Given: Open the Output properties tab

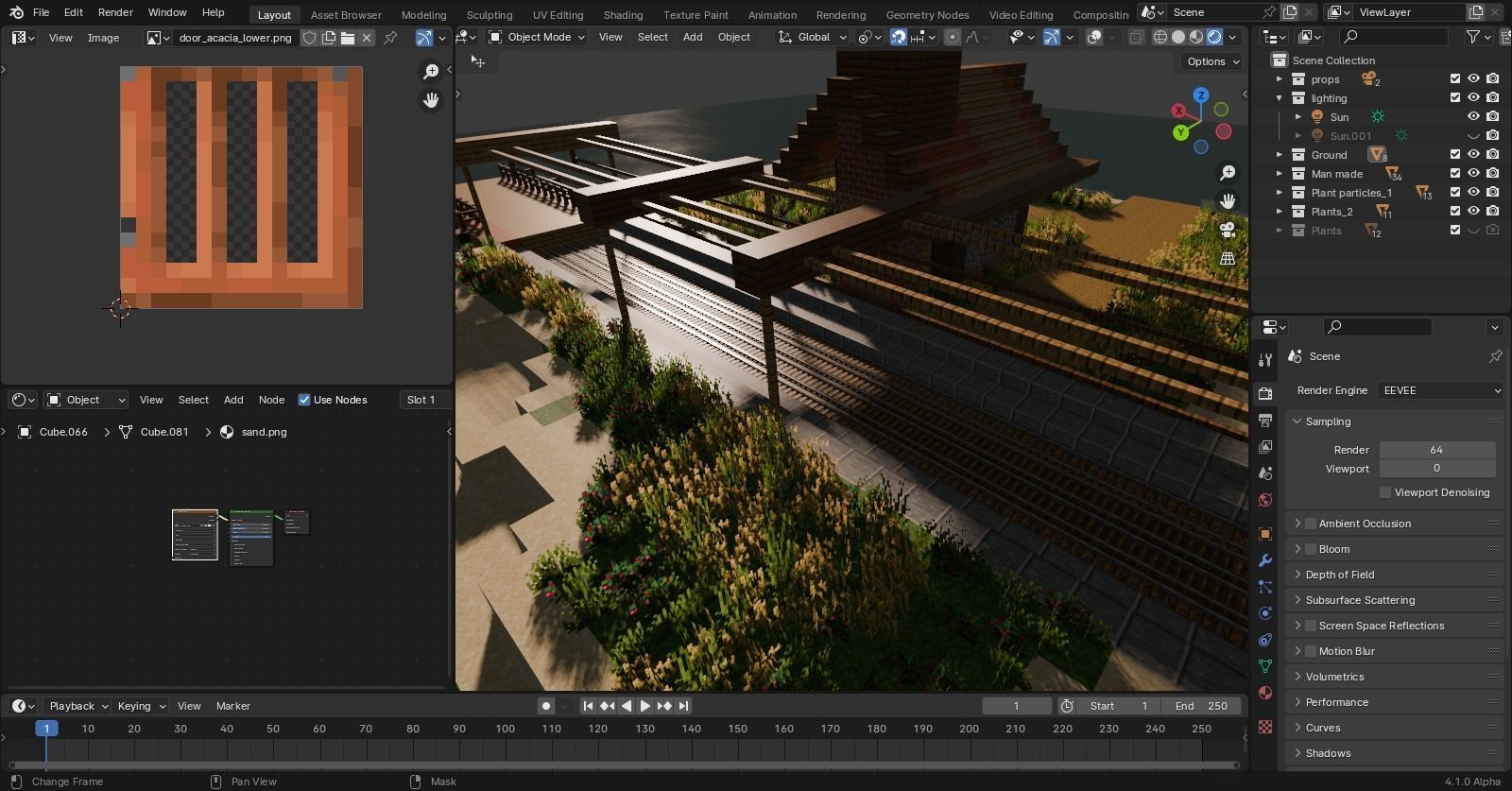Looking at the screenshot, I should [1265, 420].
